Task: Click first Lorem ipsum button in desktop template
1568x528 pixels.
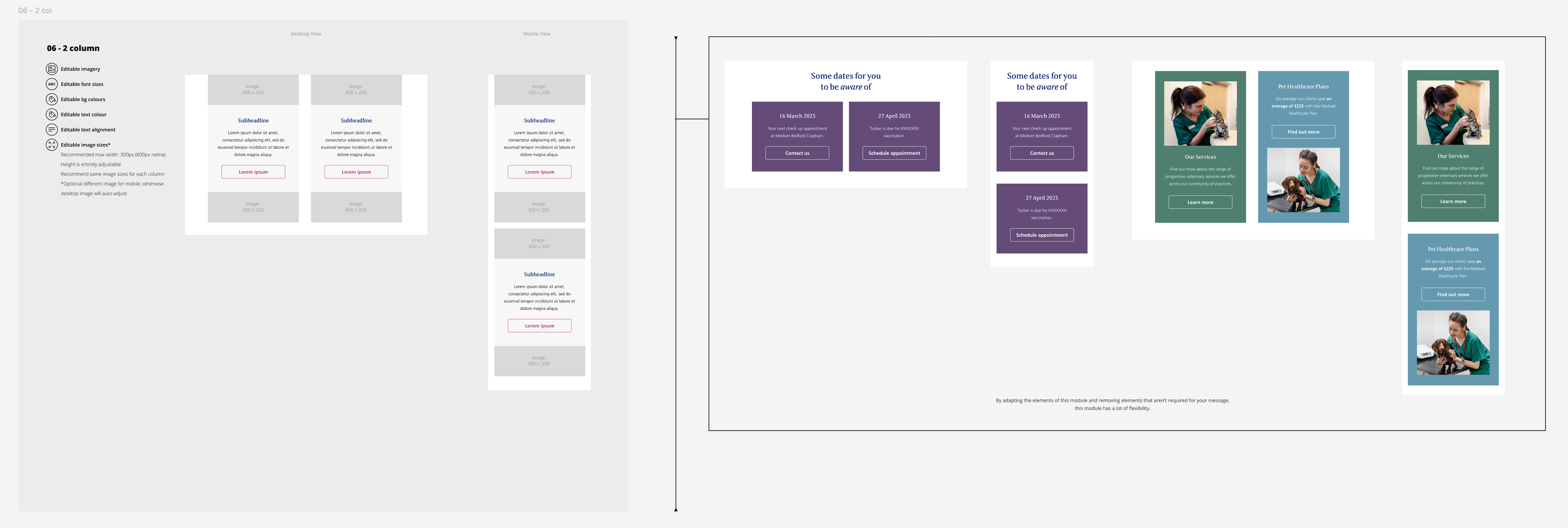Action: [253, 172]
